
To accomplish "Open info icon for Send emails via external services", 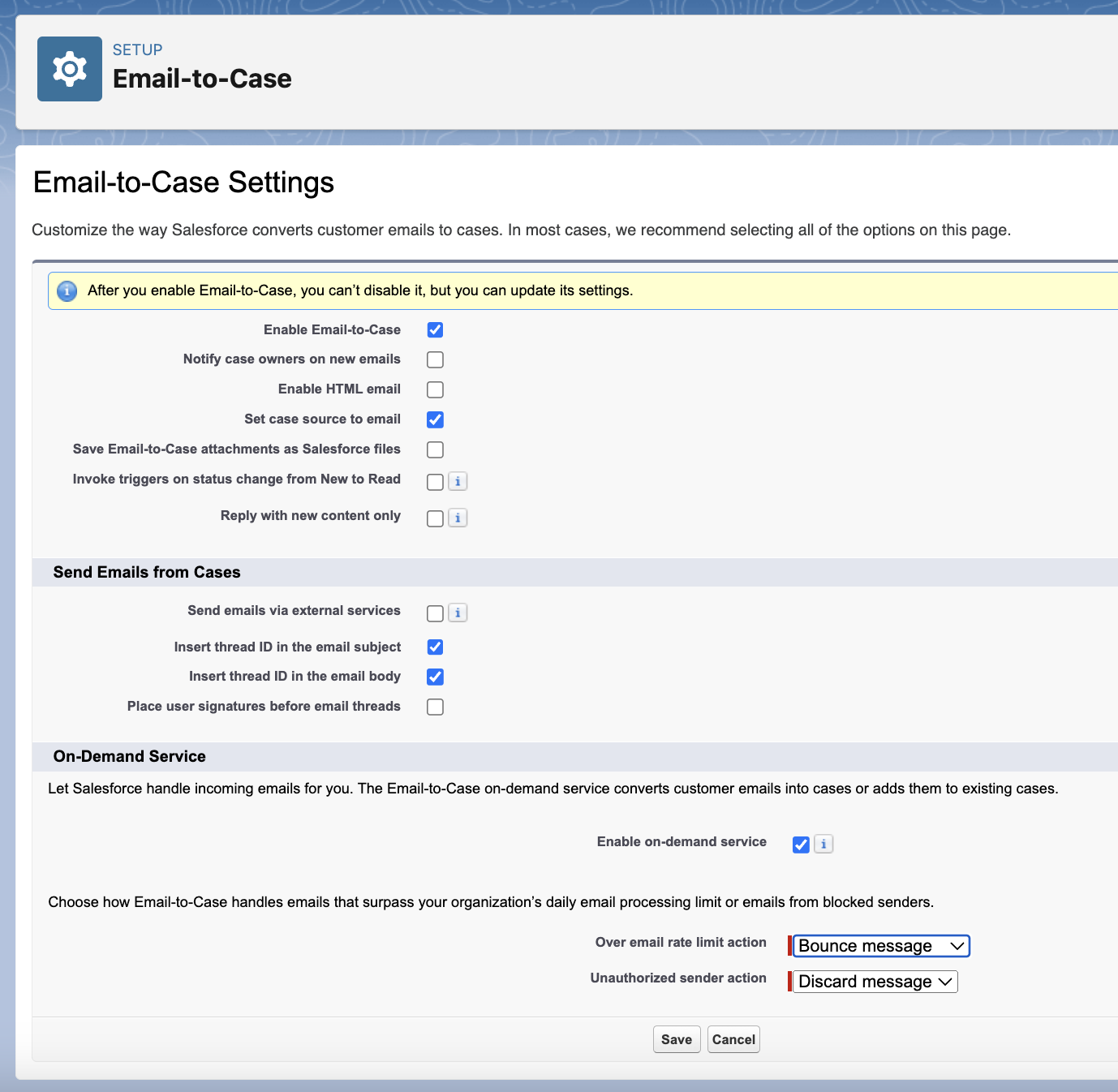I will pyautogui.click(x=458, y=613).
